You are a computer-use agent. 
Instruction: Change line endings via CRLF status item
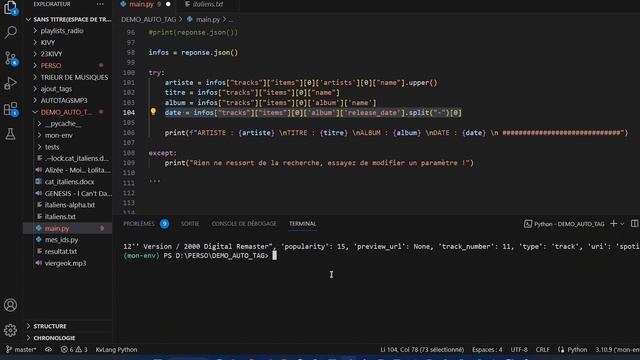coord(542,350)
